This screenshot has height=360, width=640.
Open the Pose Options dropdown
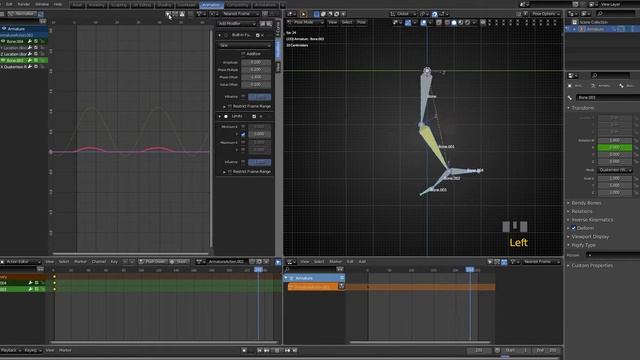pos(545,14)
